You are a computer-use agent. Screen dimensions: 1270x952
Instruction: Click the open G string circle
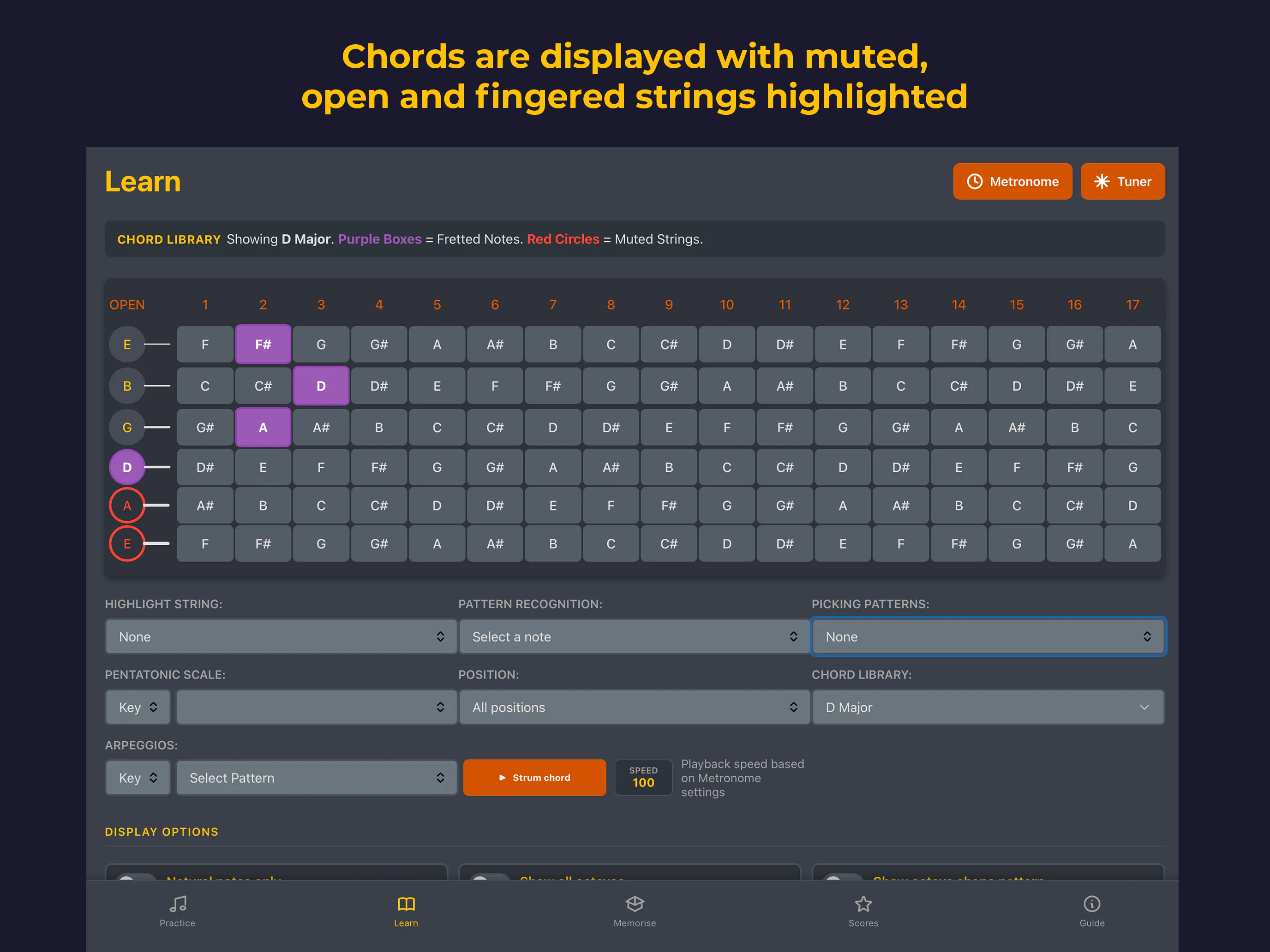(127, 427)
